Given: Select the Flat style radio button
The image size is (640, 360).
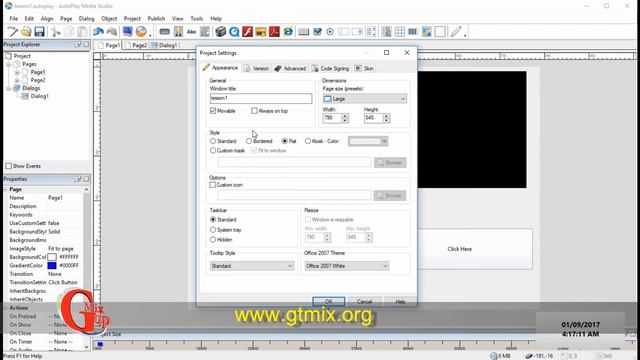Looking at the screenshot, I should coord(284,141).
